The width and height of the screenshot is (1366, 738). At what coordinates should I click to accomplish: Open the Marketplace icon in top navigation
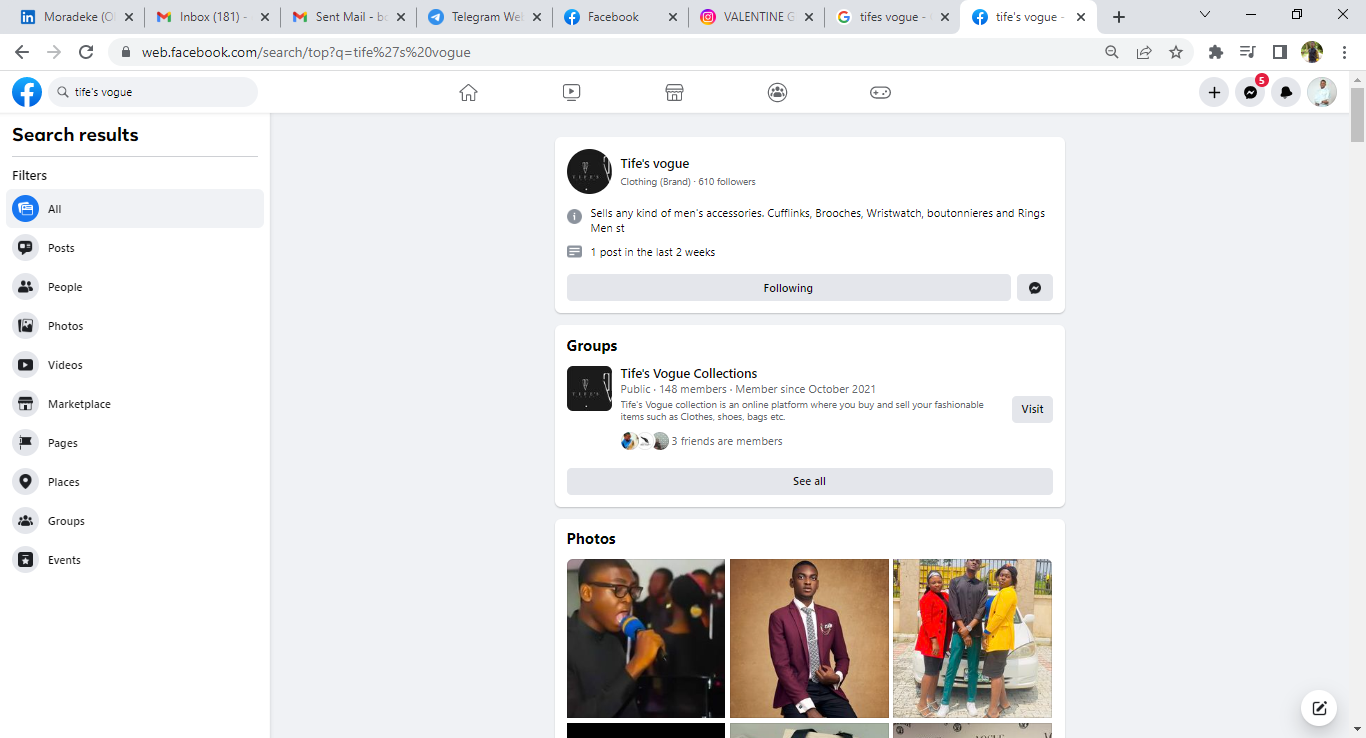[x=674, y=92]
